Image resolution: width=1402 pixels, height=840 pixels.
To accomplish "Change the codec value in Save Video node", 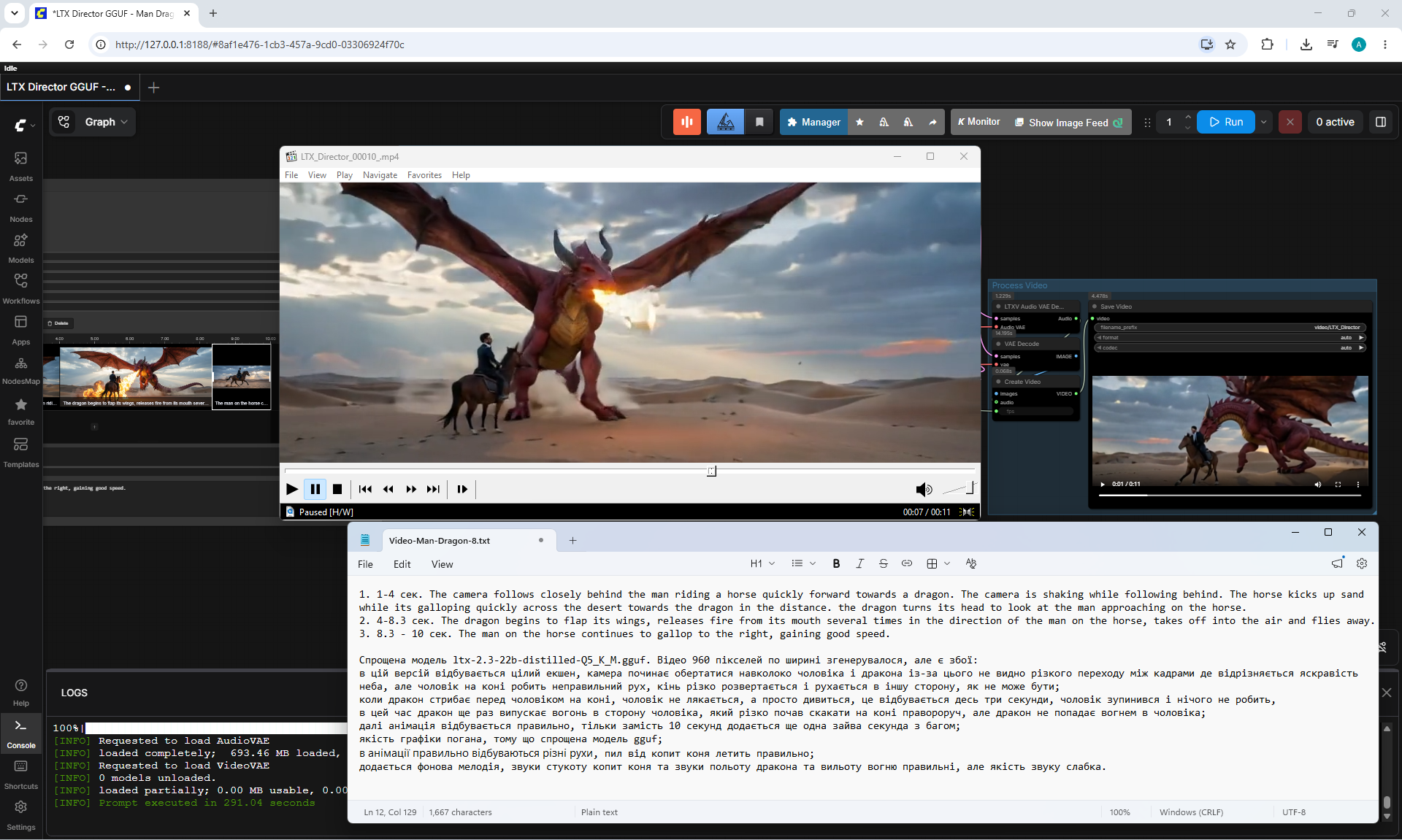I will [1230, 348].
